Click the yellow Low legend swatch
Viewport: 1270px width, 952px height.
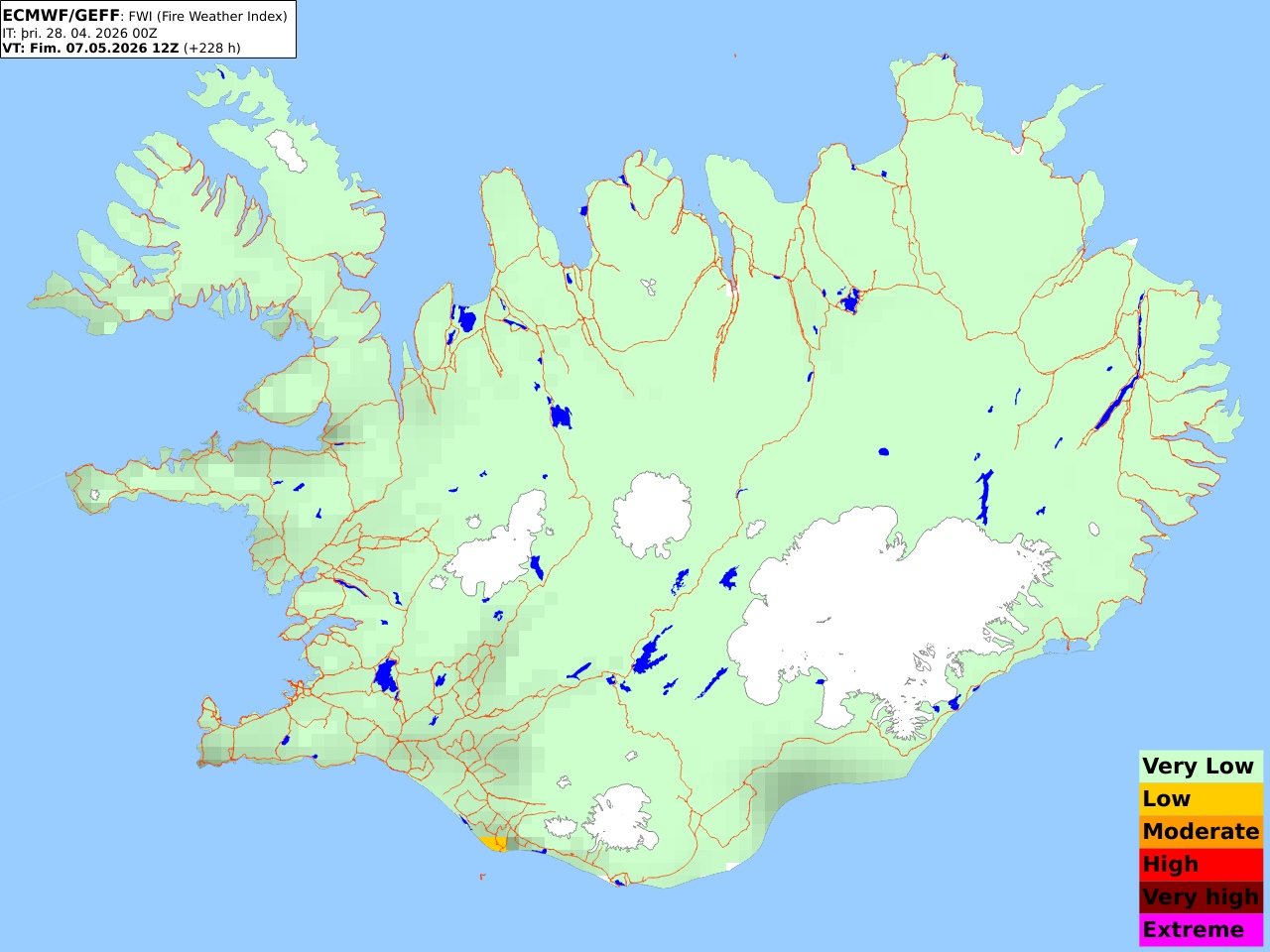1201,799
